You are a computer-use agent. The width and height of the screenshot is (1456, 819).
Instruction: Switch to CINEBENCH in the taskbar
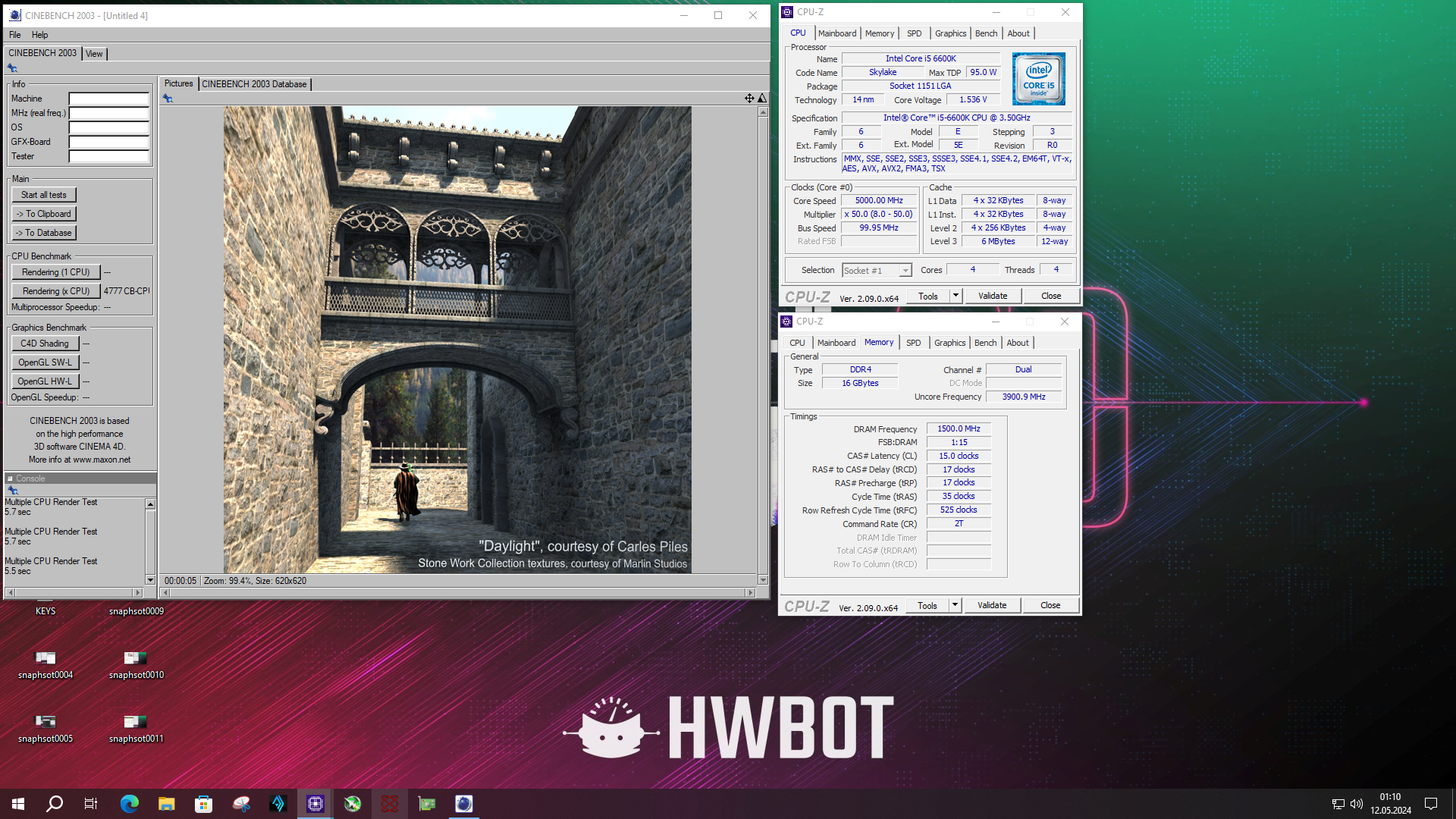[x=464, y=804]
